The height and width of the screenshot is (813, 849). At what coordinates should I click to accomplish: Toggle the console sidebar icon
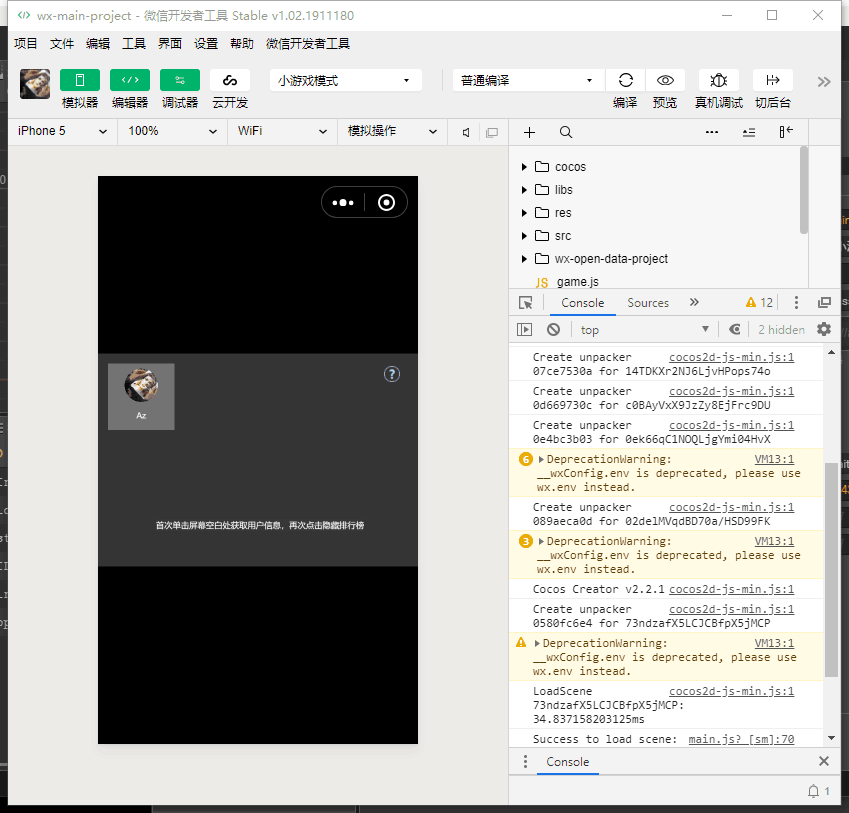(x=524, y=329)
